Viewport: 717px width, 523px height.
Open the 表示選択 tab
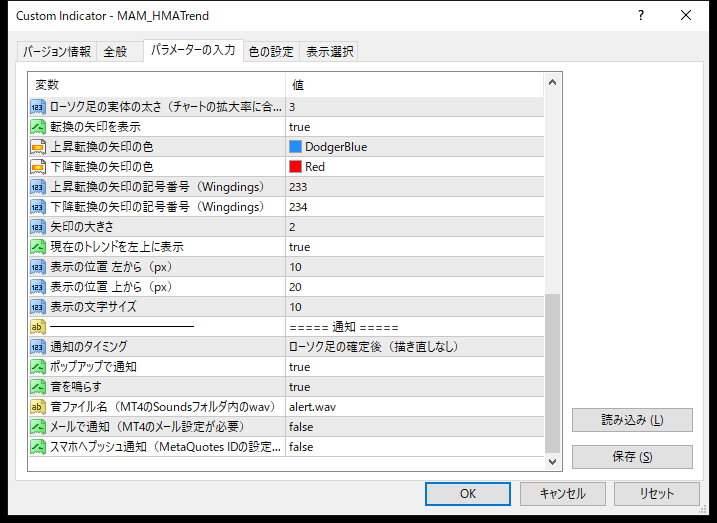pos(329,52)
